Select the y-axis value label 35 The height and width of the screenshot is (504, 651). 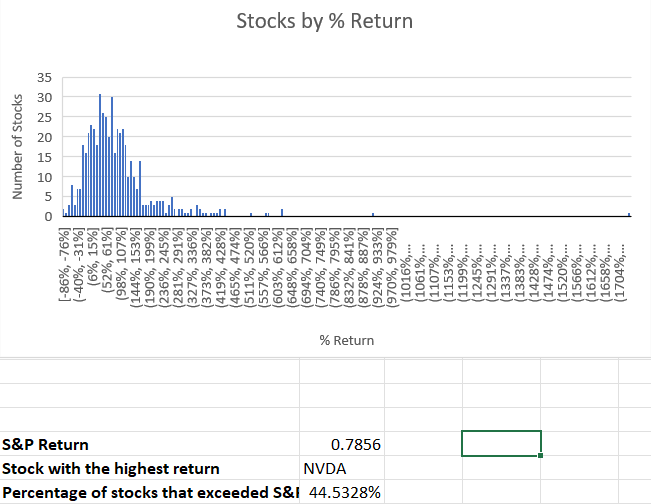43,77
